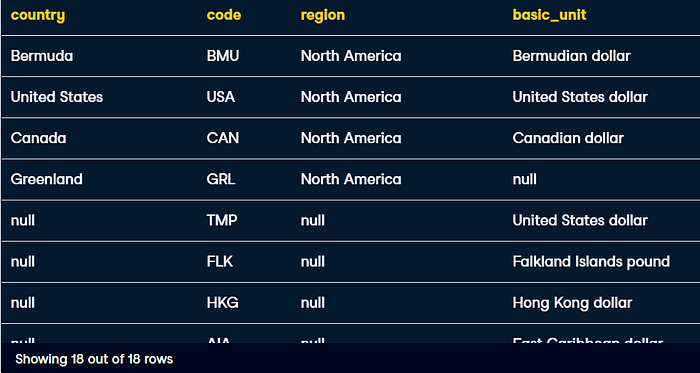Click the Greenland country cell
The height and width of the screenshot is (373, 700).
(46, 179)
